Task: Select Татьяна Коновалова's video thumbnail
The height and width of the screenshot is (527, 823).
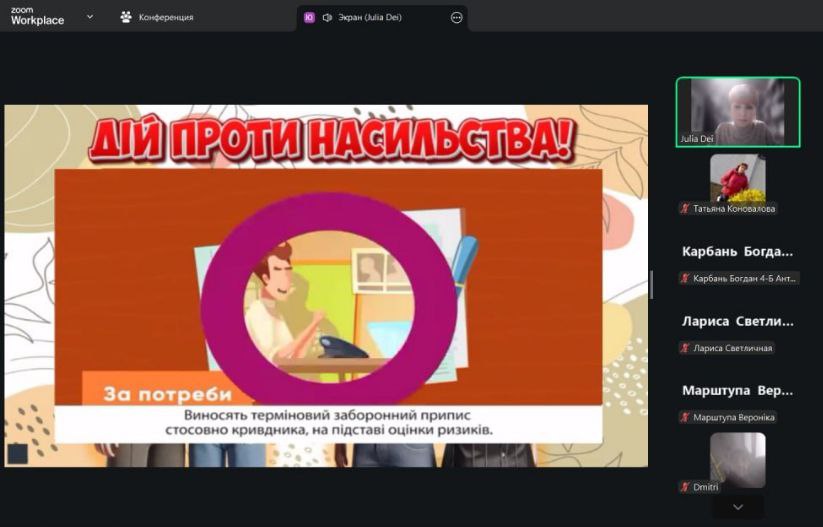Action: pyautogui.click(x=737, y=178)
